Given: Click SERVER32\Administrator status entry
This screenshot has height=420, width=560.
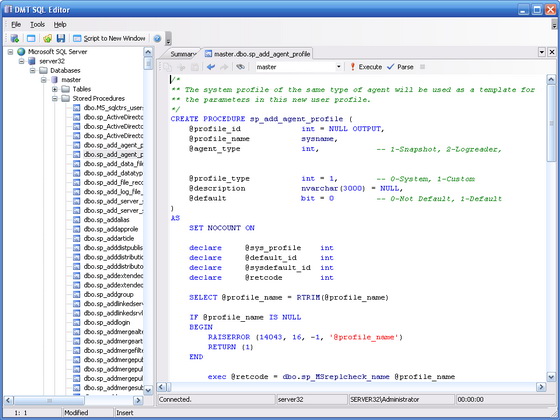Looking at the screenshot, I should [x=384, y=399].
